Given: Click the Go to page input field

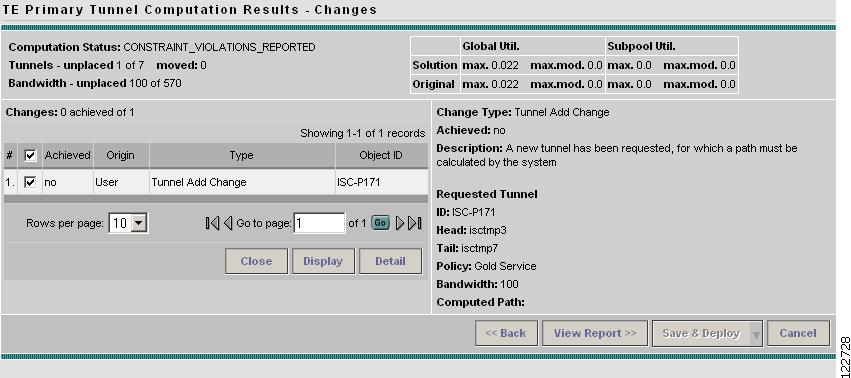Looking at the screenshot, I should point(319,223).
